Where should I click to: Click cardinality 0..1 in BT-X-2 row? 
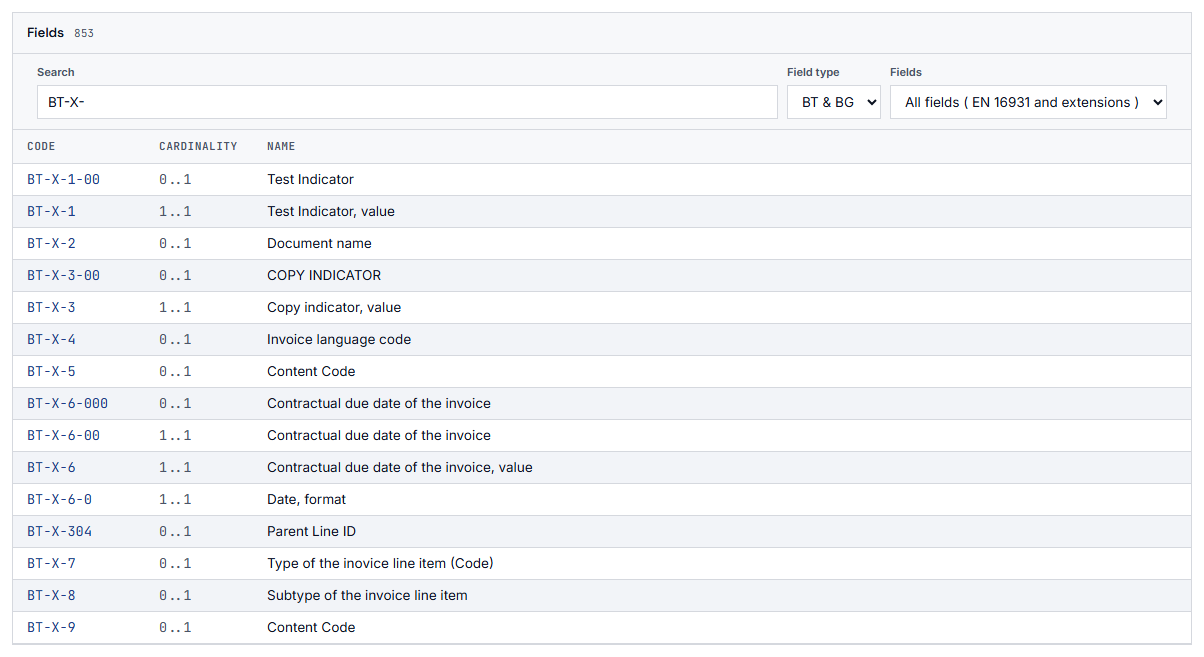pos(175,244)
